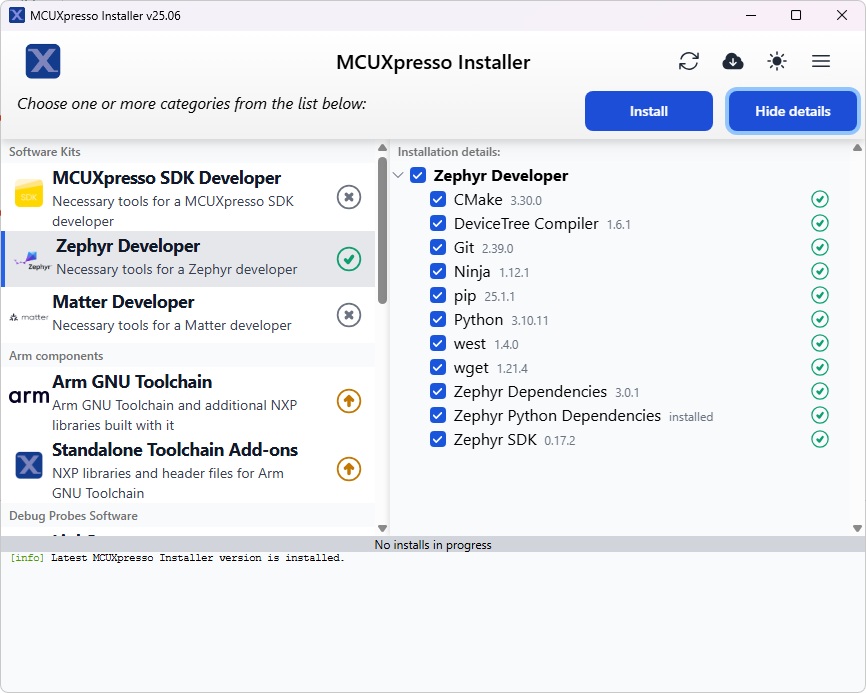The width and height of the screenshot is (866, 693).
Task: Click the Matter Developer not-installed icon
Action: click(x=349, y=315)
